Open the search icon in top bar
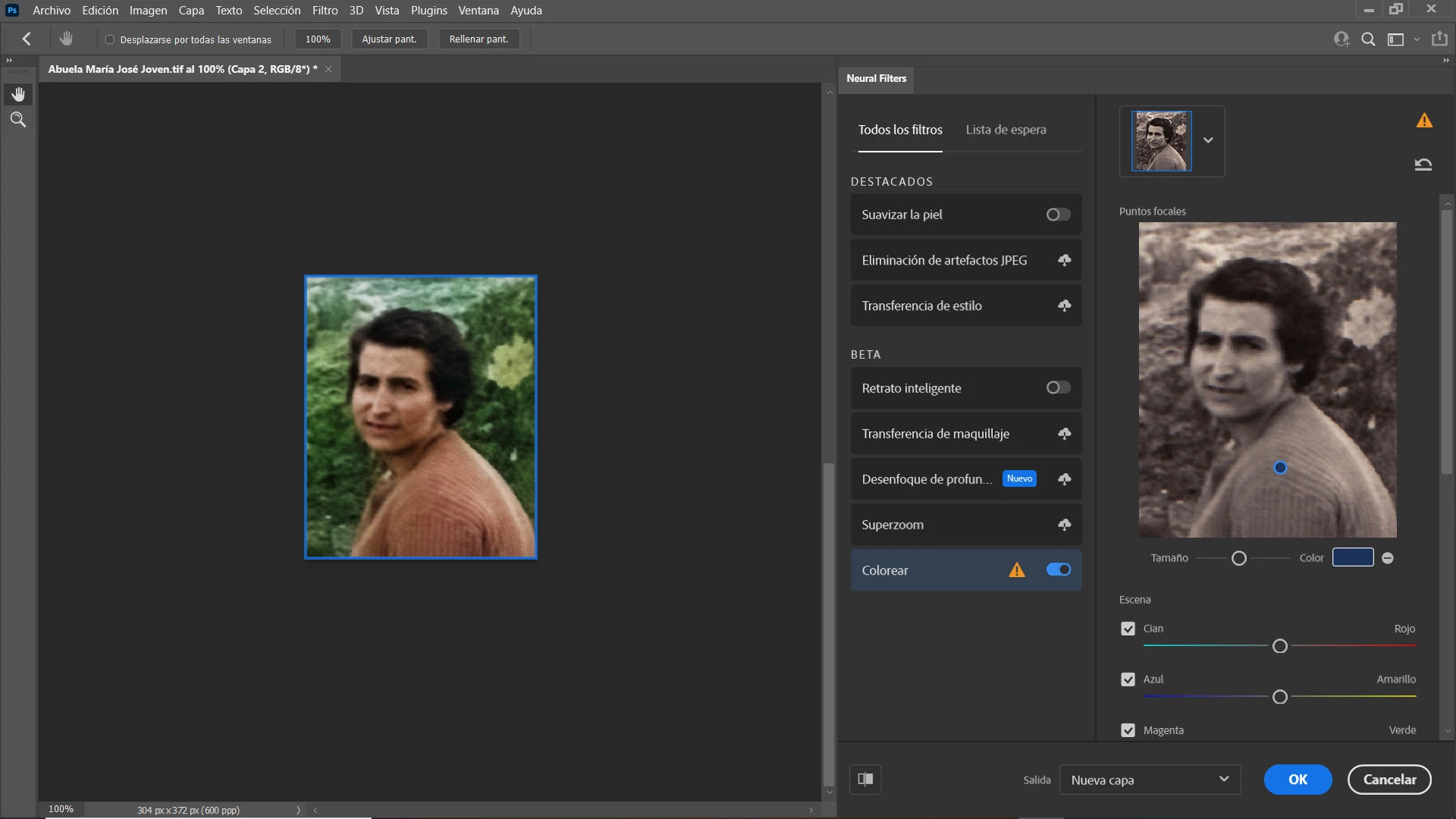This screenshot has height=819, width=1456. click(x=1368, y=39)
